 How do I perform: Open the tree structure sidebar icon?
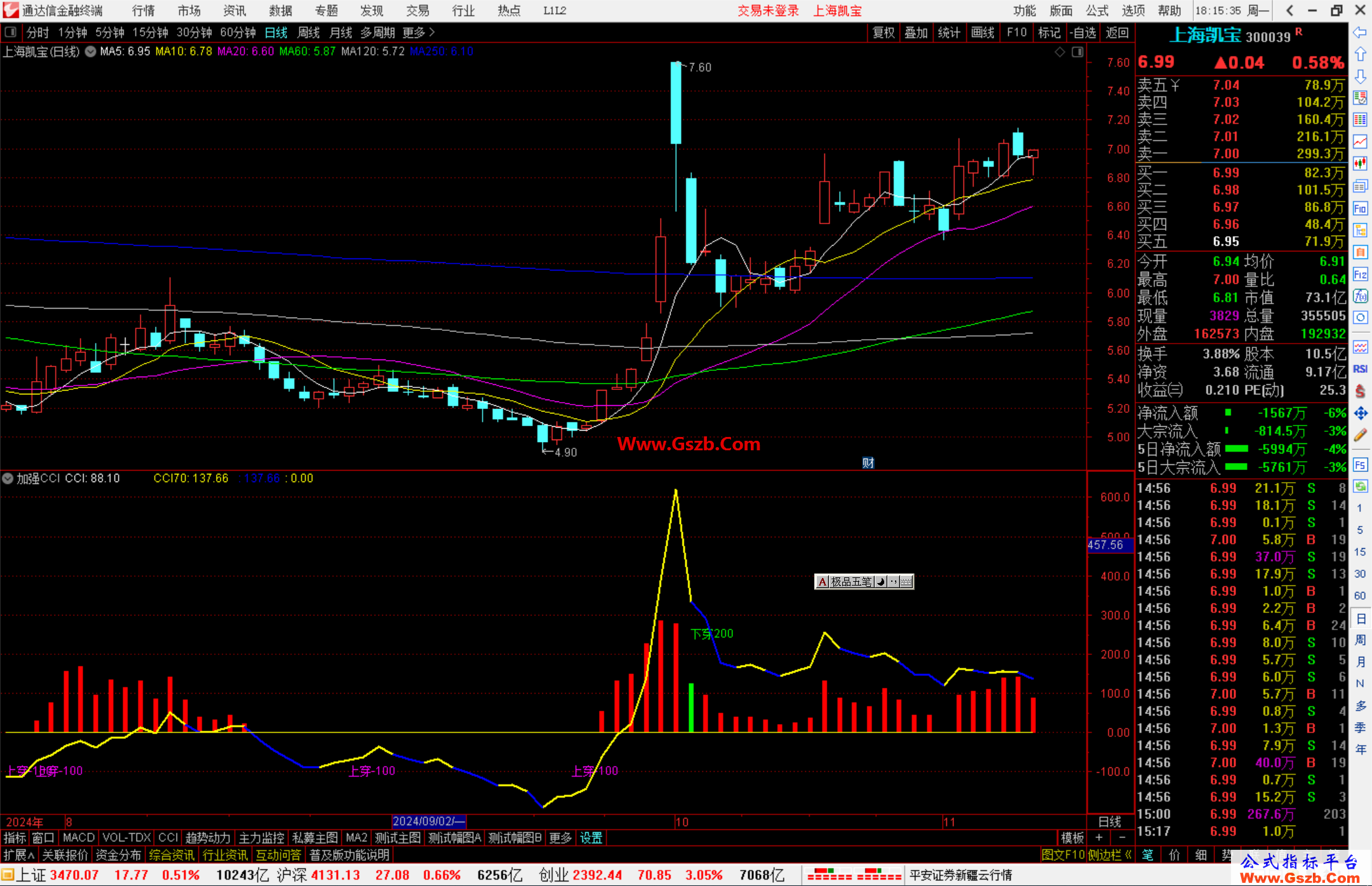(1360, 230)
